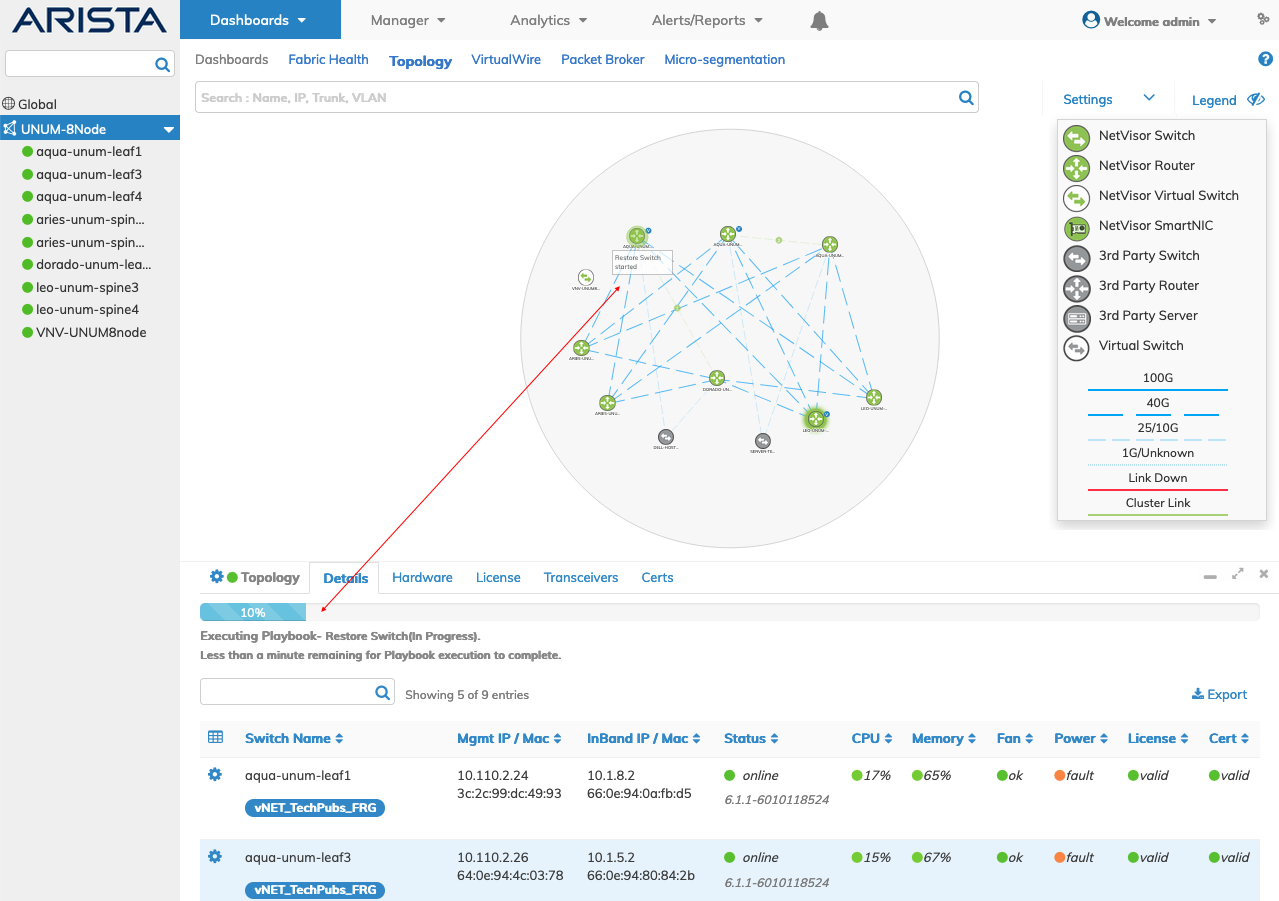Open the table column chooser icon
1279x901 pixels.
click(x=215, y=737)
